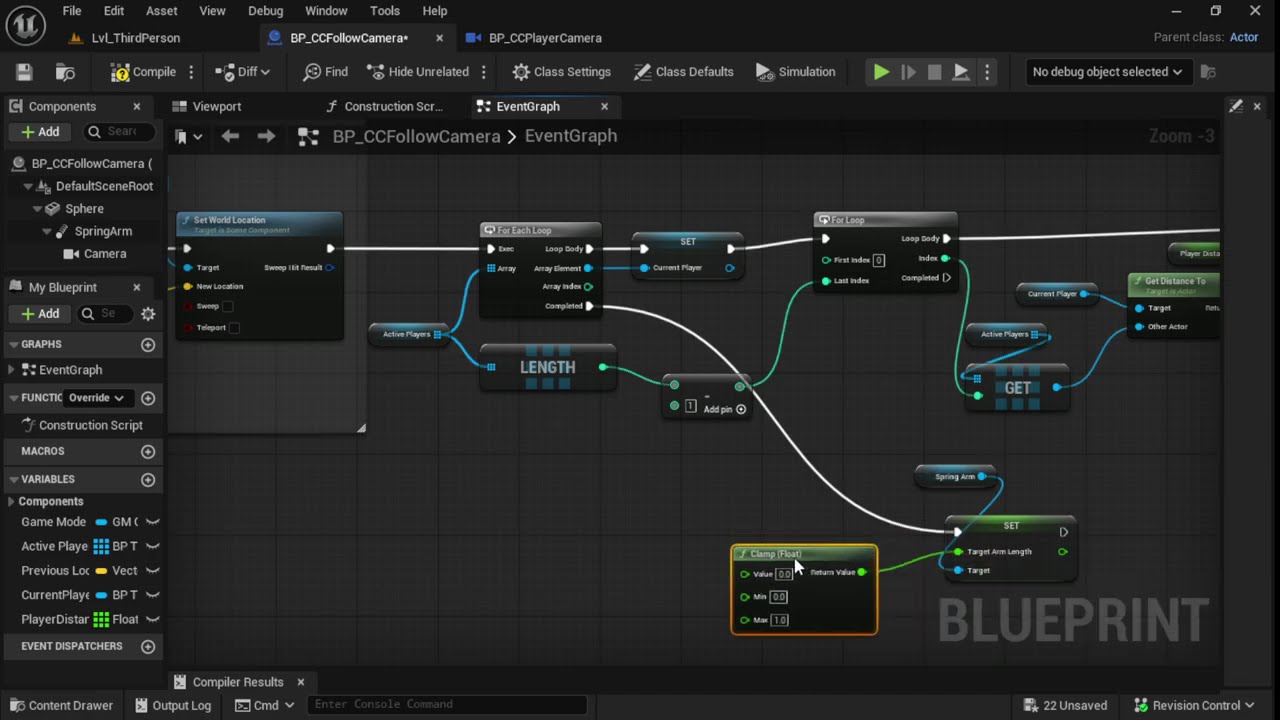Open the Debug menu
The image size is (1280, 720).
266,11
